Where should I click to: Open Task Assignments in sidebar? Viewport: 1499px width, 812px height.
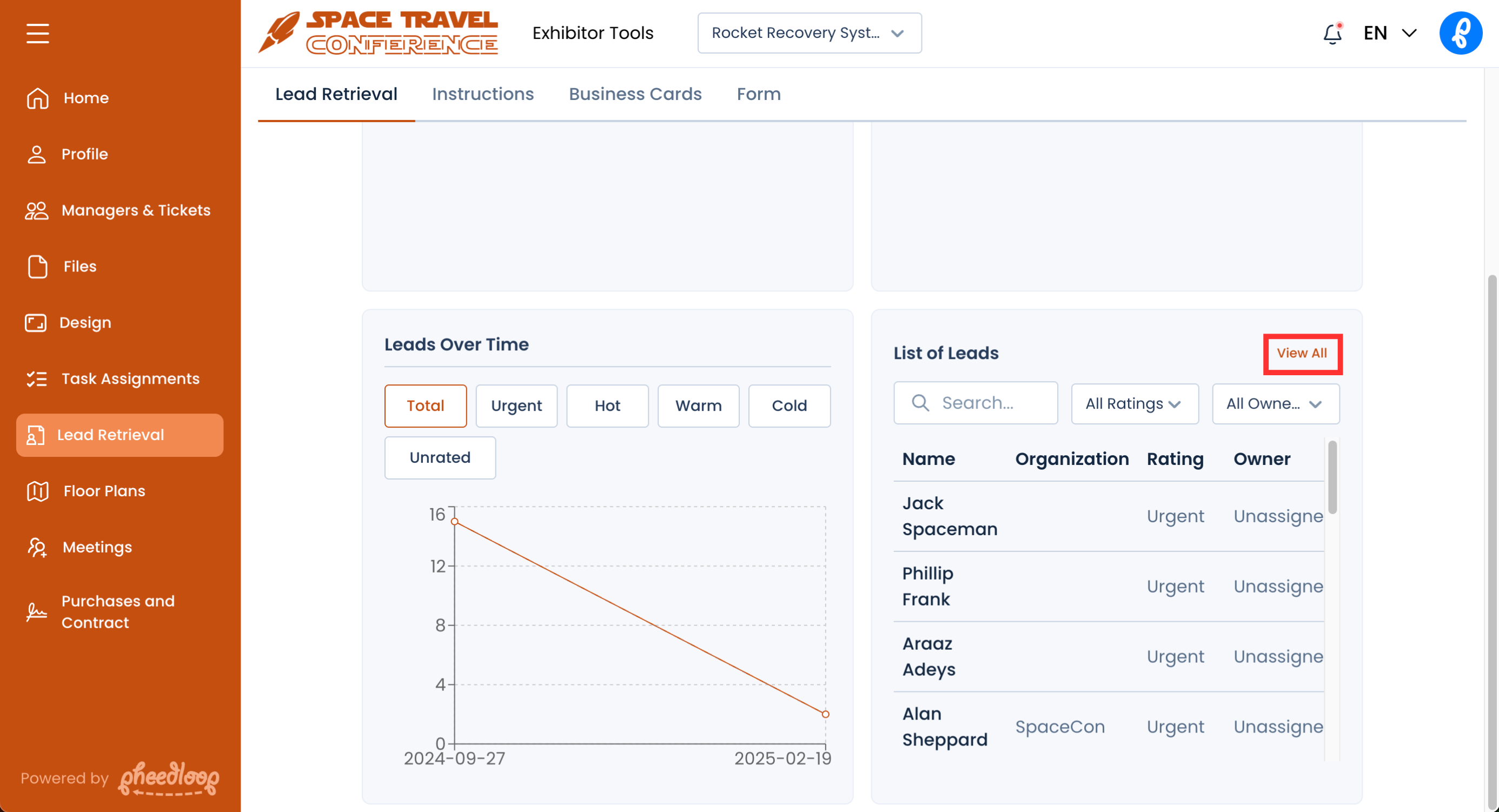(x=130, y=378)
